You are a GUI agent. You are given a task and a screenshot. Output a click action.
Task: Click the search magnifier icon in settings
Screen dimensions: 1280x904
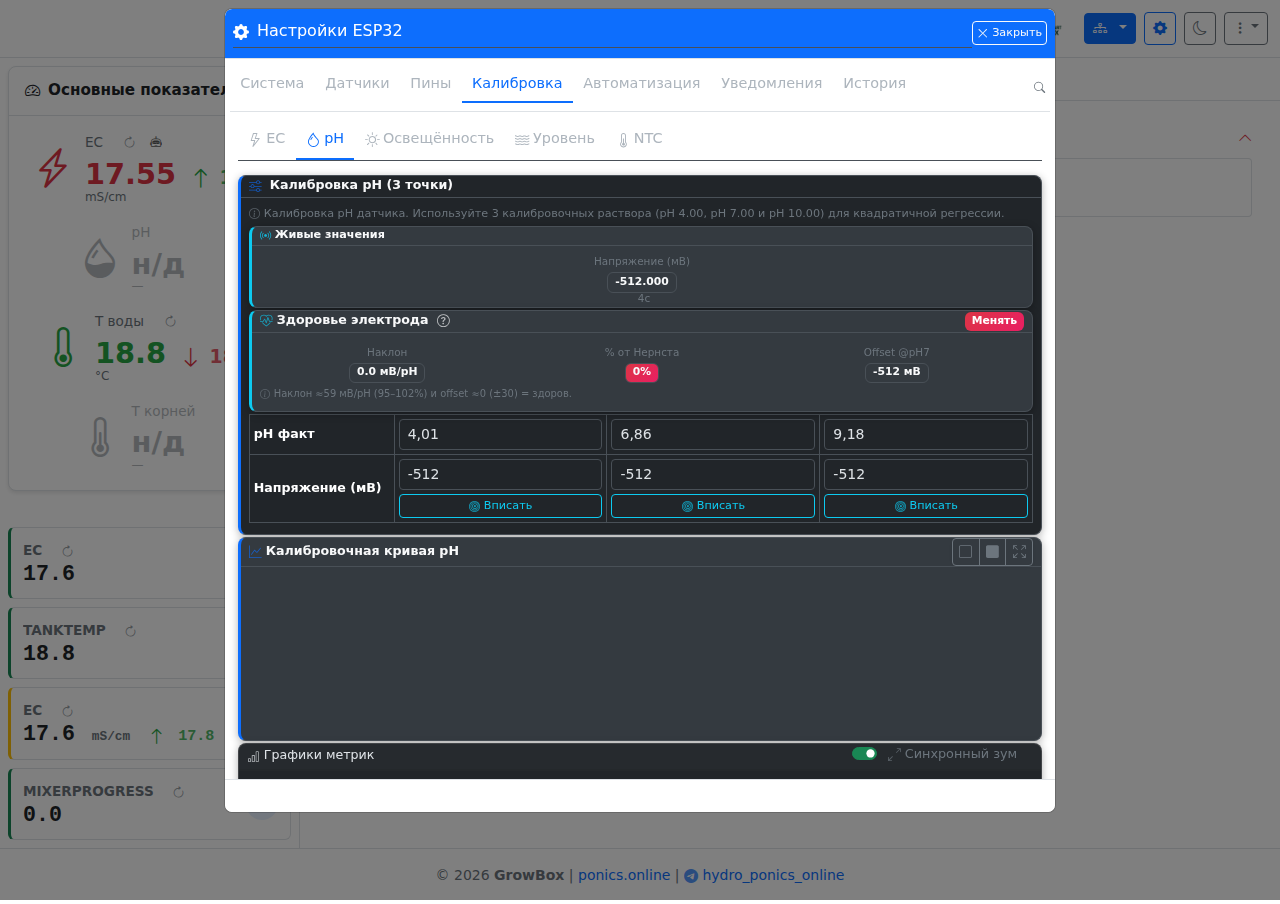(x=1039, y=88)
